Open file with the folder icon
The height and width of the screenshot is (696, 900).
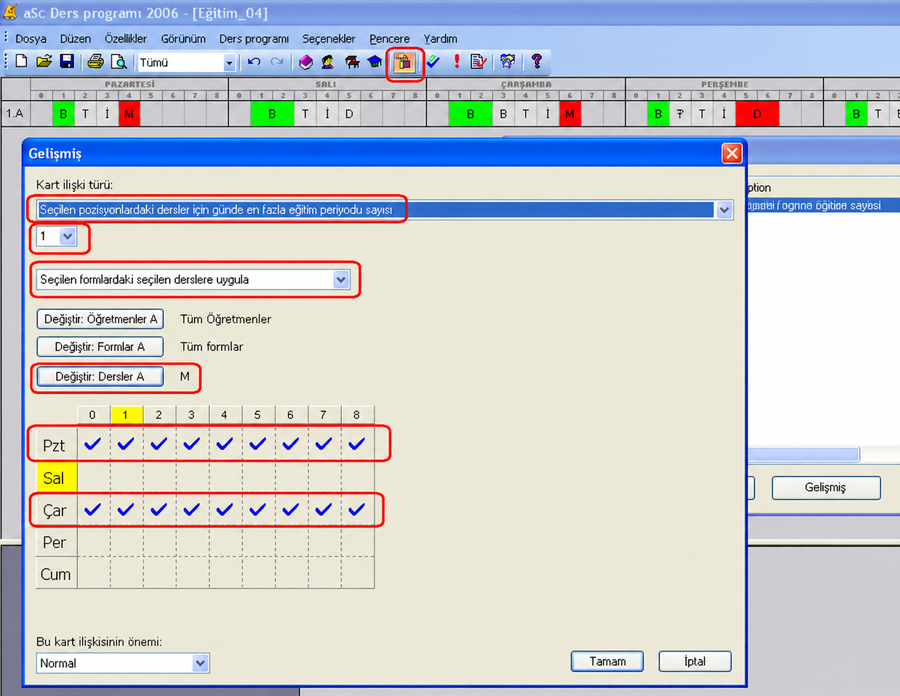(x=44, y=61)
